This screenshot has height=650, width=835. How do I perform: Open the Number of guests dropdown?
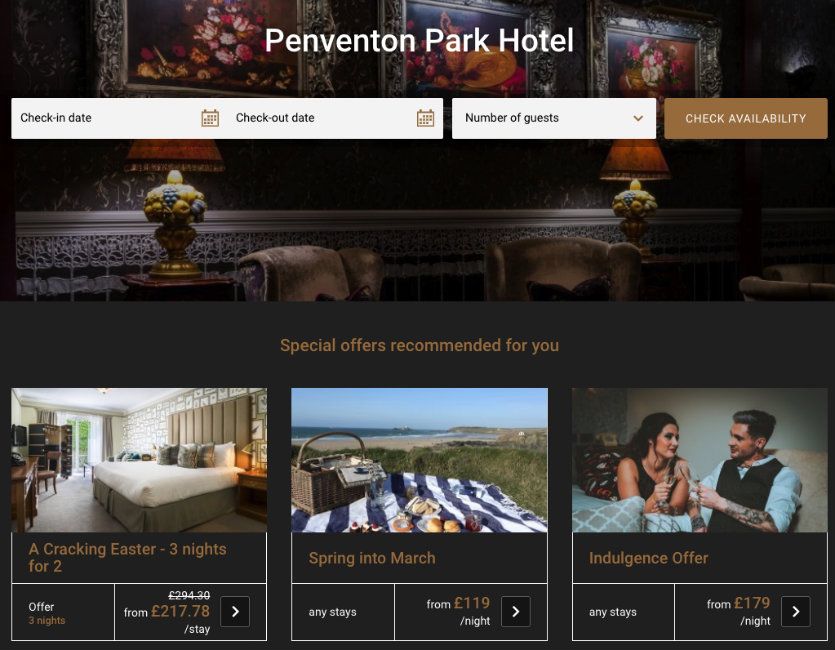(x=554, y=118)
